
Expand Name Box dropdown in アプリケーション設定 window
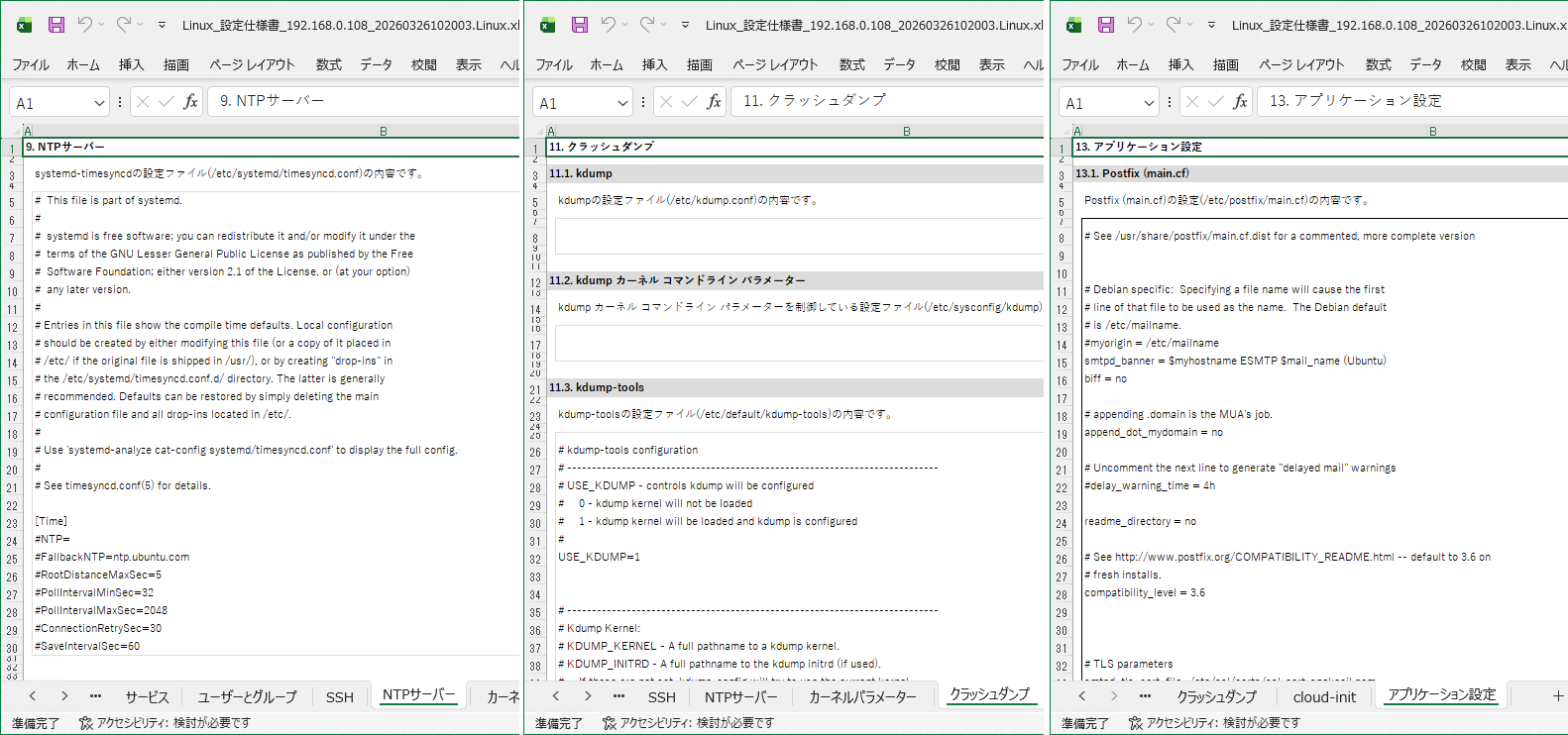point(1149,103)
